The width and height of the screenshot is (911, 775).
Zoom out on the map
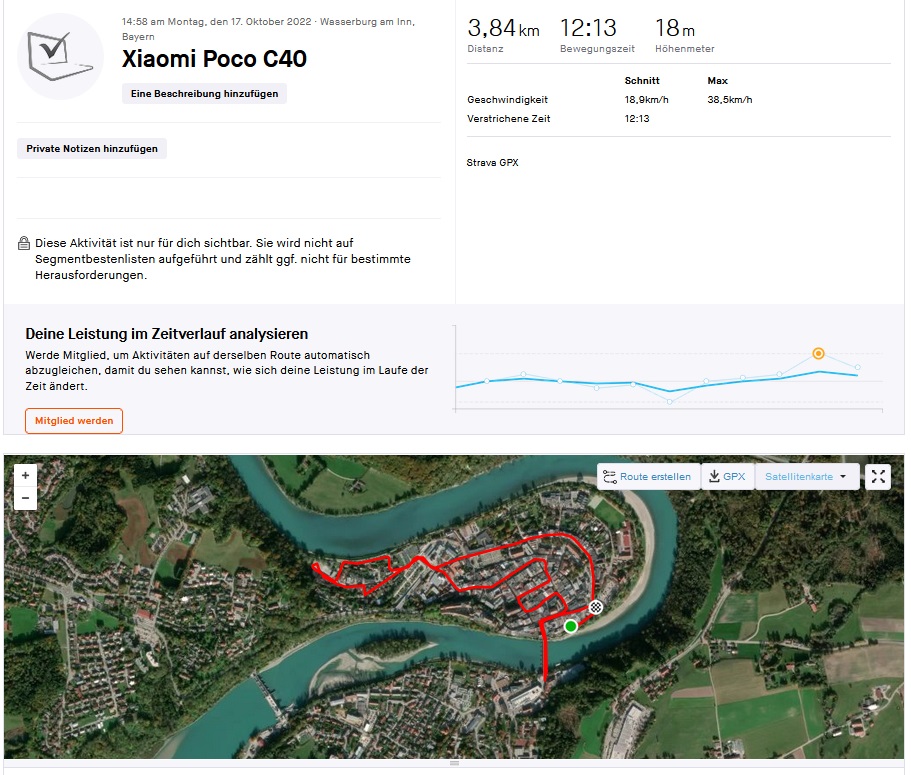pos(26,497)
